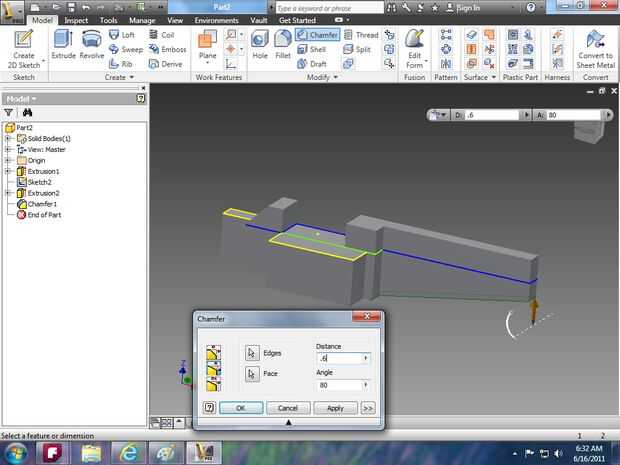Select the Distance and Angle chamfer mode

pos(214,369)
